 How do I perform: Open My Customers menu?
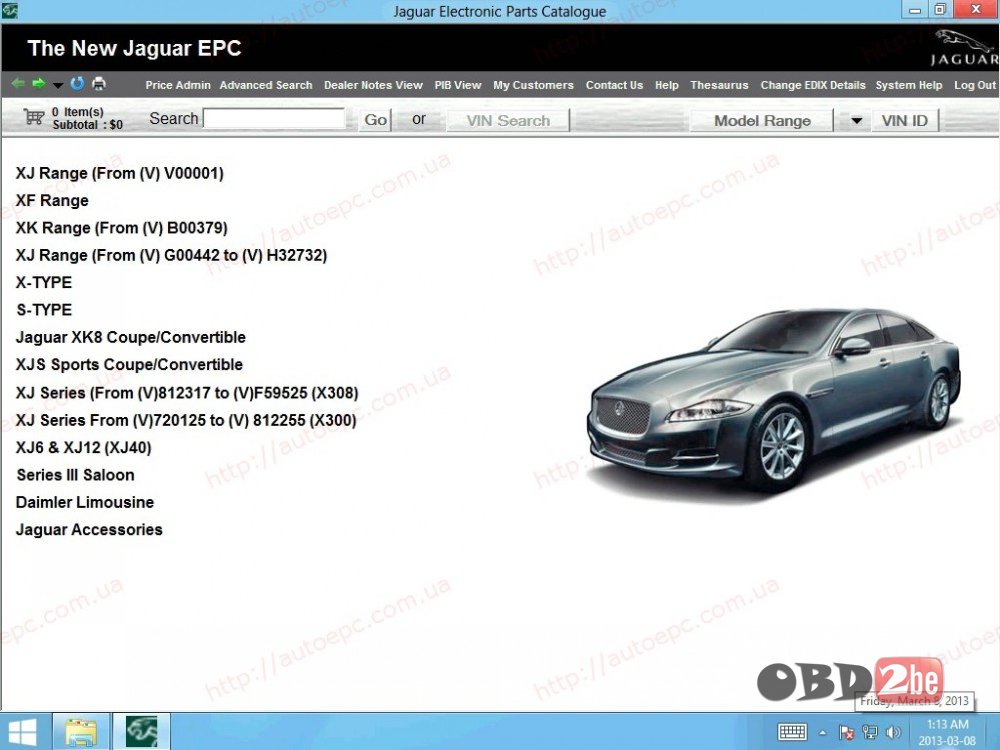(533, 85)
